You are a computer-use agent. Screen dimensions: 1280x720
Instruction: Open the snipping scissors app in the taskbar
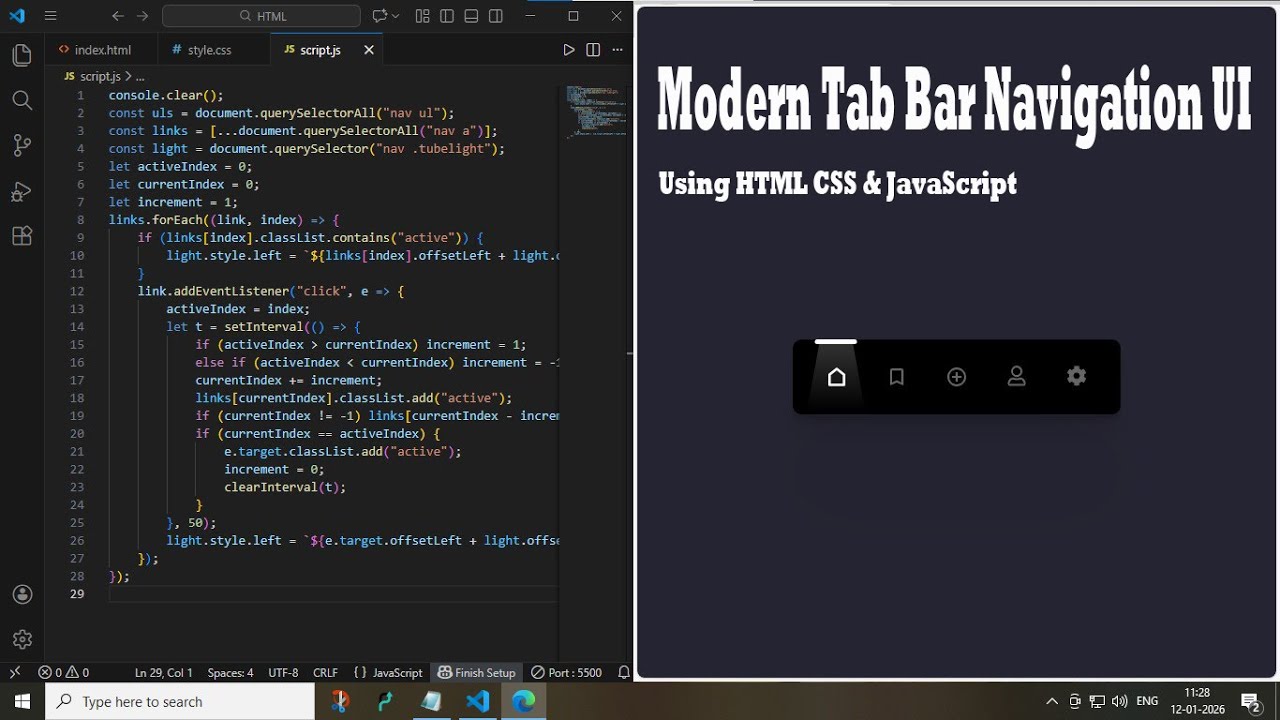(340, 701)
